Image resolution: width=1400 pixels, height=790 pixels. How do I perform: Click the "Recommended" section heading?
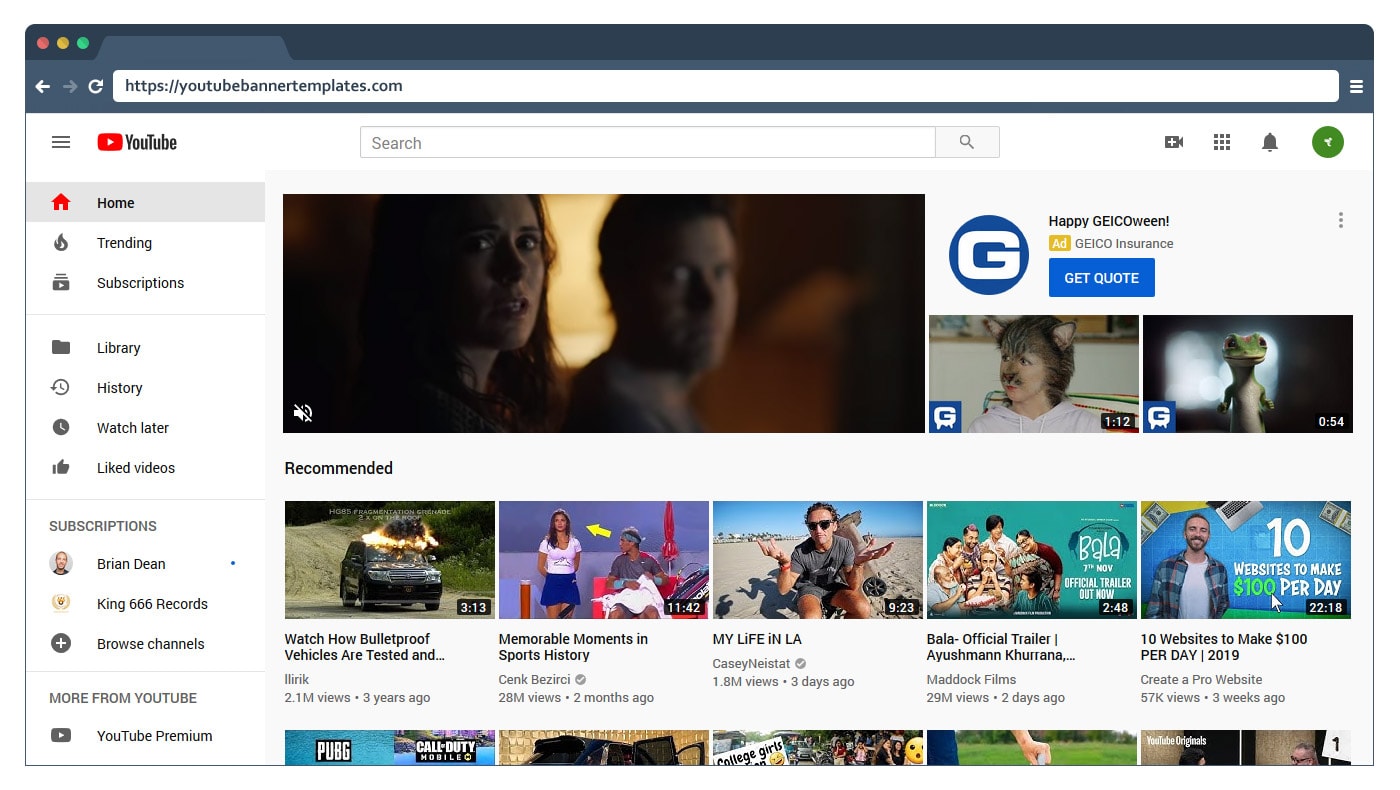tap(339, 468)
